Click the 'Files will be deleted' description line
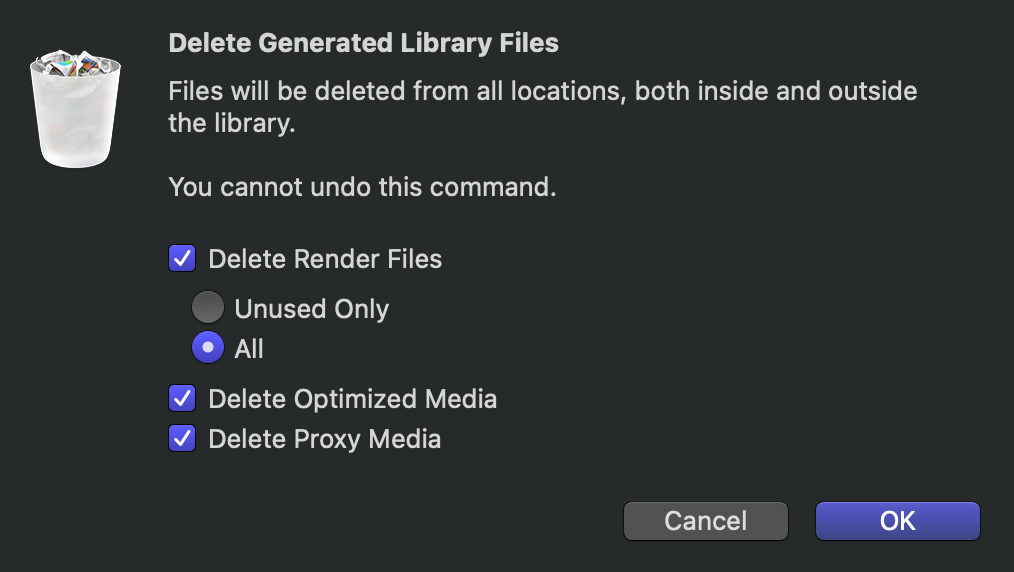Screen dimensions: 1014x572 [542, 92]
